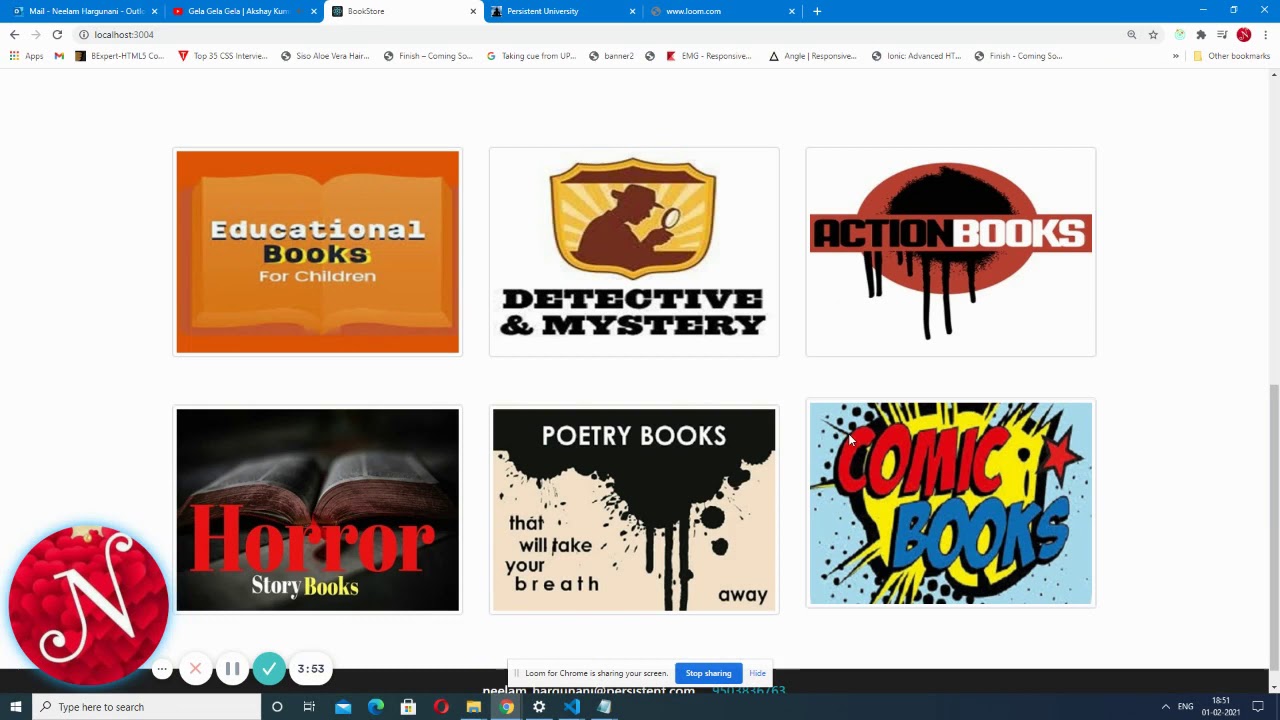Open the Windows Start menu
Viewport: 1280px width, 720px height.
[x=16, y=707]
